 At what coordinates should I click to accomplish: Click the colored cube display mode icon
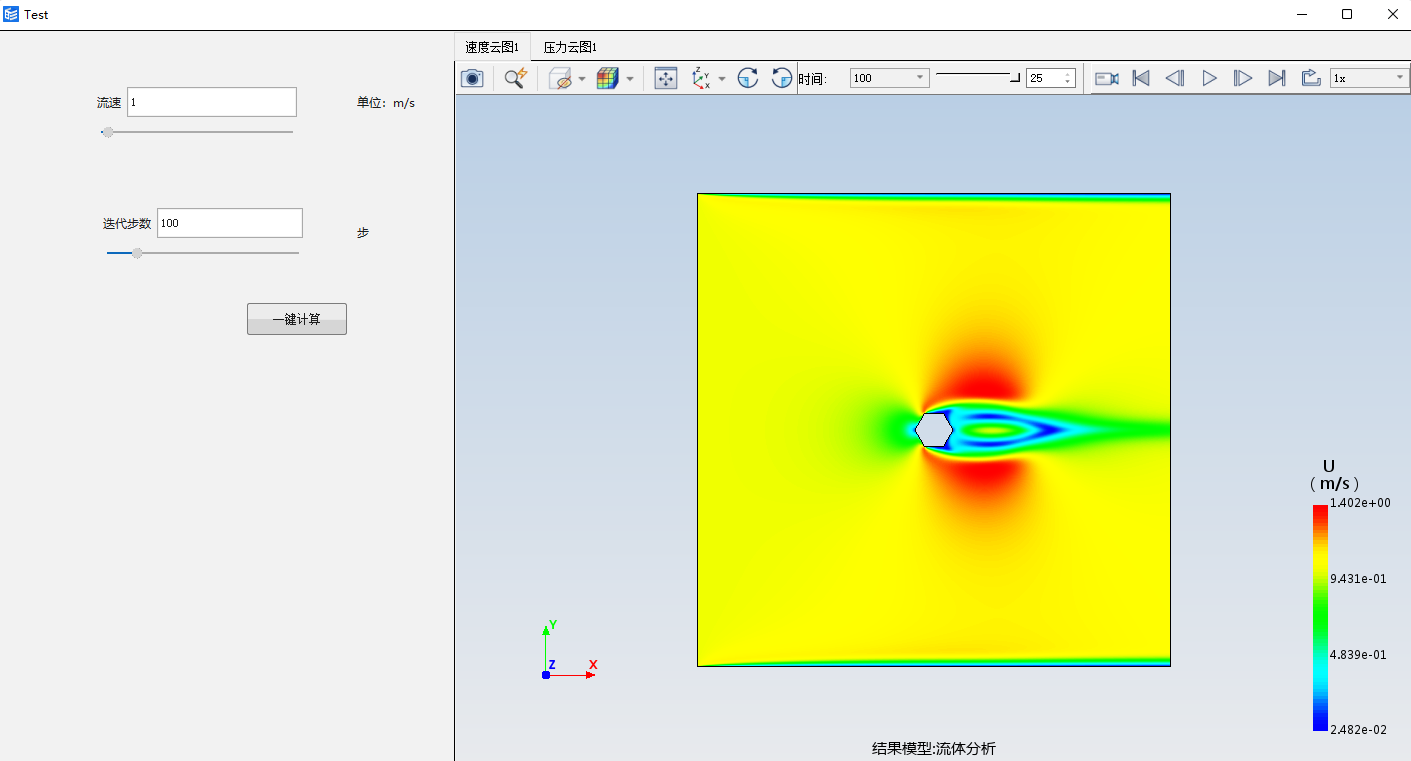(x=608, y=78)
